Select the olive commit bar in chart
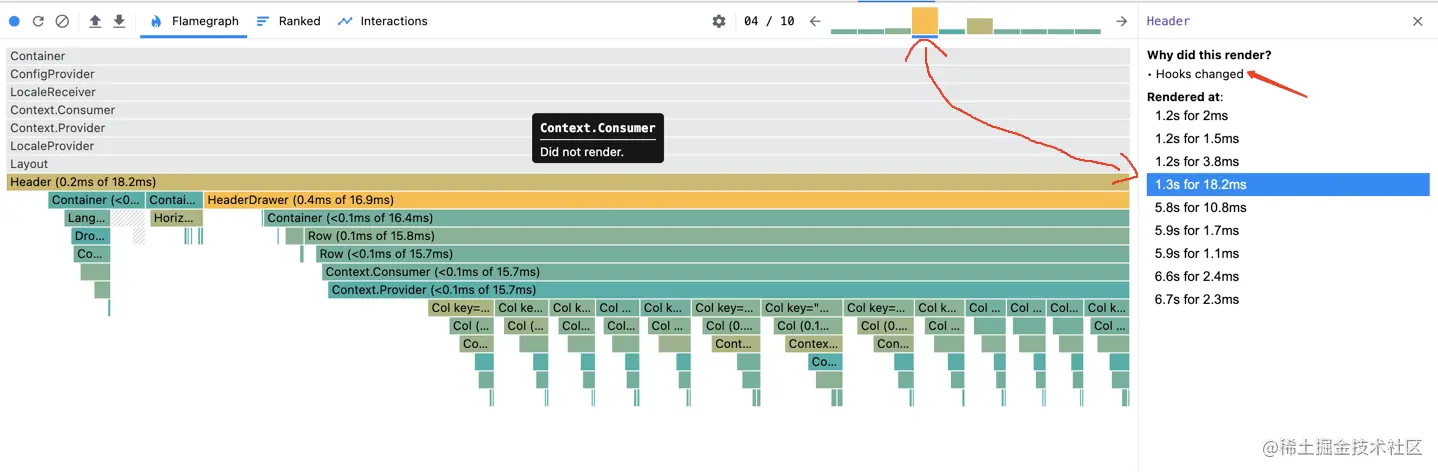This screenshot has height=473, width=1438. coord(979,26)
